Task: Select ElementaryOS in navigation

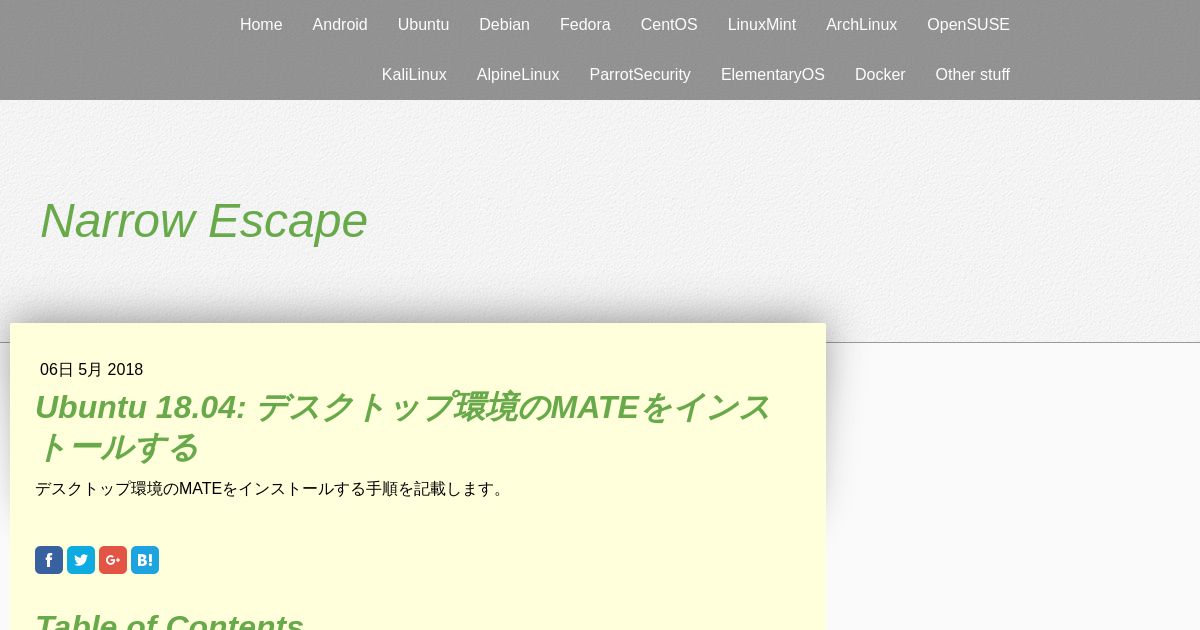Action: tap(773, 75)
